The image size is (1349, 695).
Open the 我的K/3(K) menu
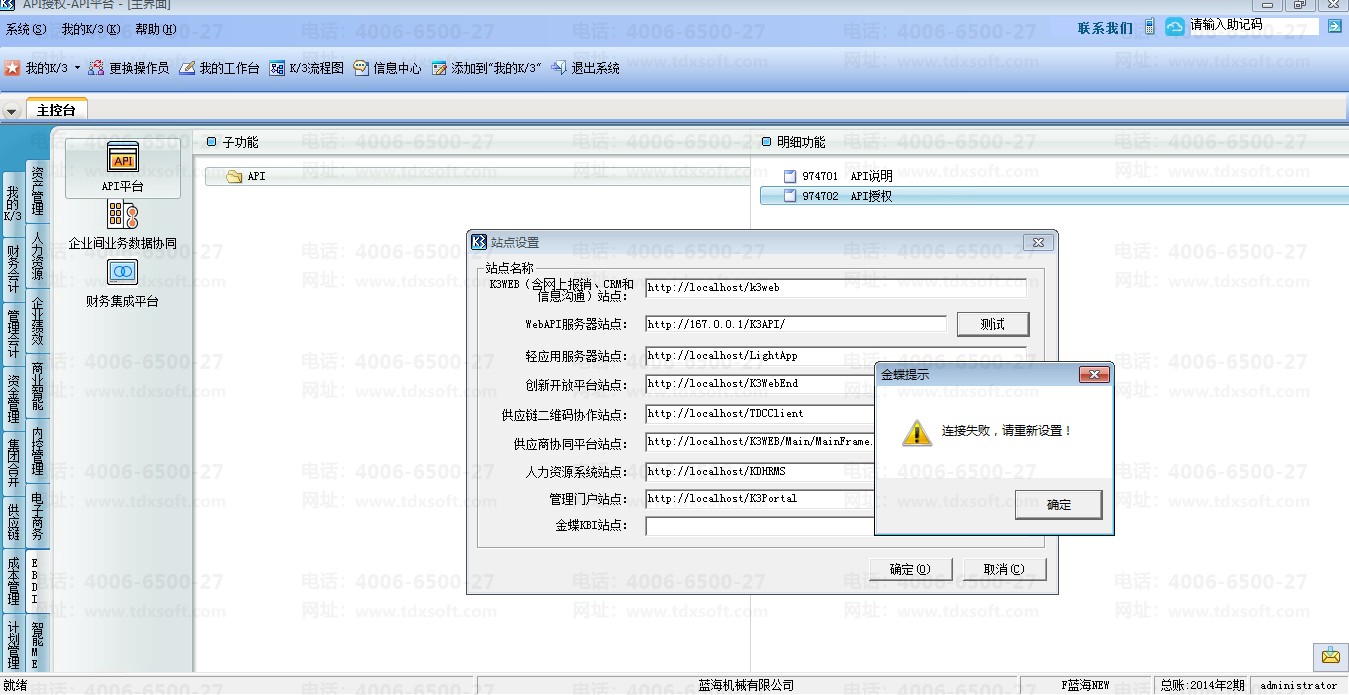(90, 29)
